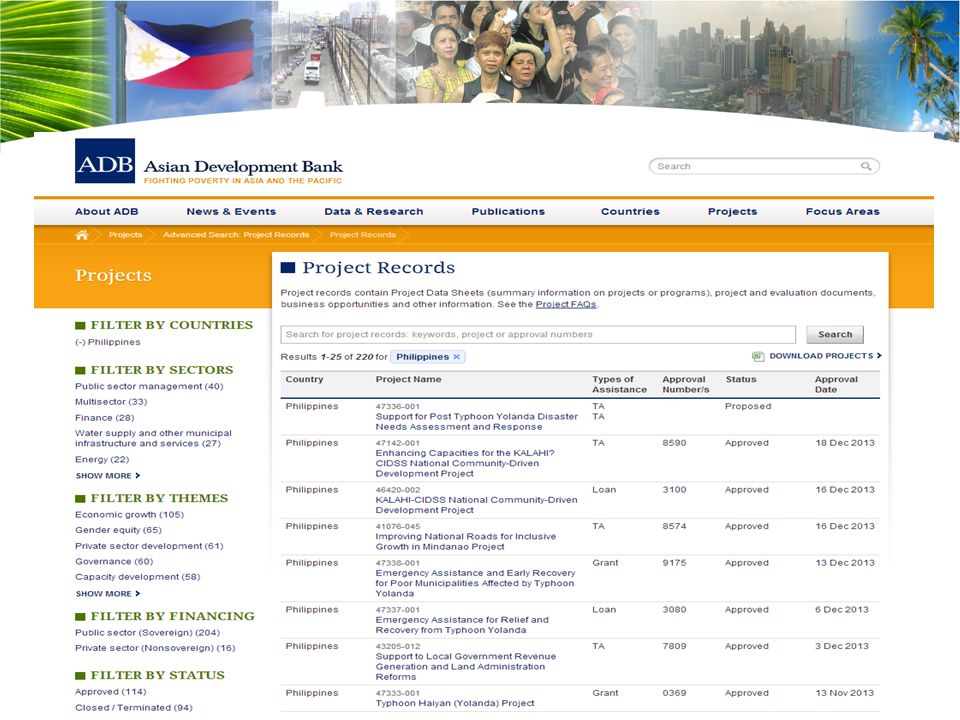Filter by Finance (28)
Image resolution: width=960 pixels, height=720 pixels.
[105, 418]
